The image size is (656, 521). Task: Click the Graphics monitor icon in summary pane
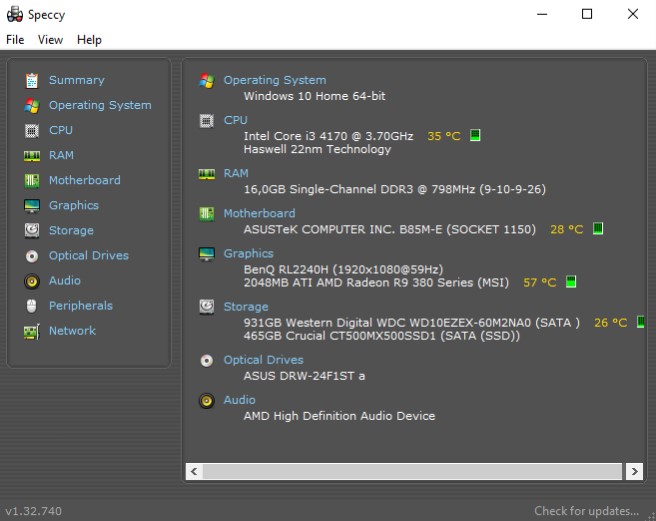click(207, 254)
